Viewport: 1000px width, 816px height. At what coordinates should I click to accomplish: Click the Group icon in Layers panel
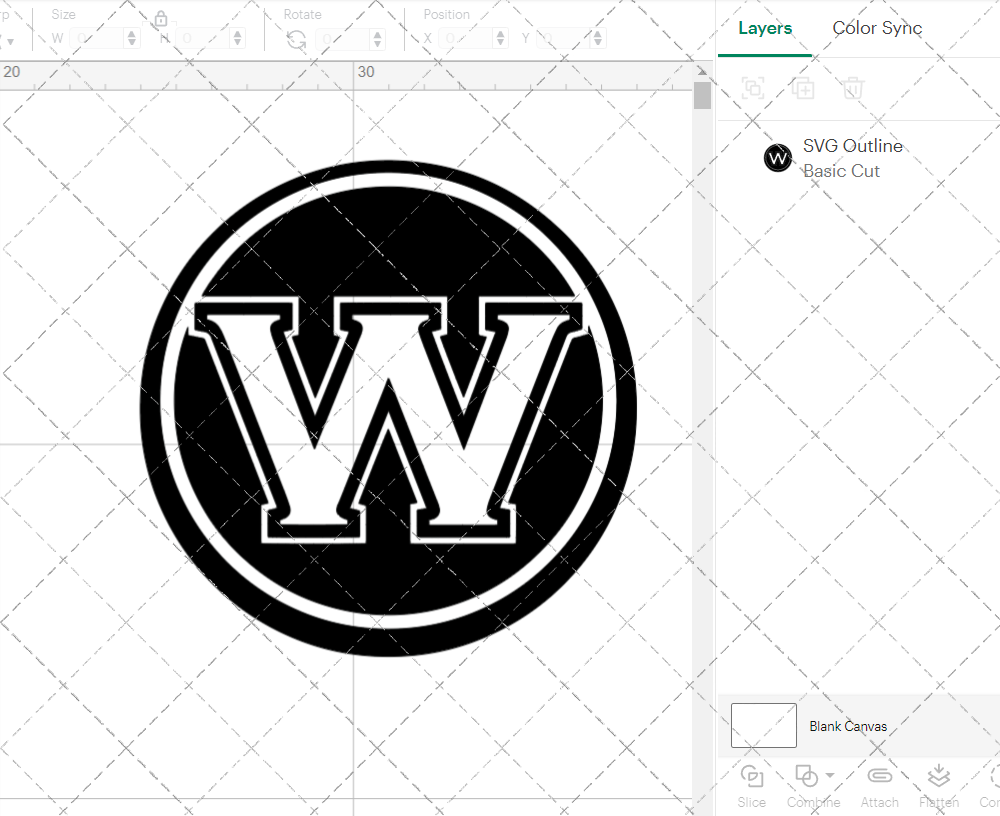[752, 88]
